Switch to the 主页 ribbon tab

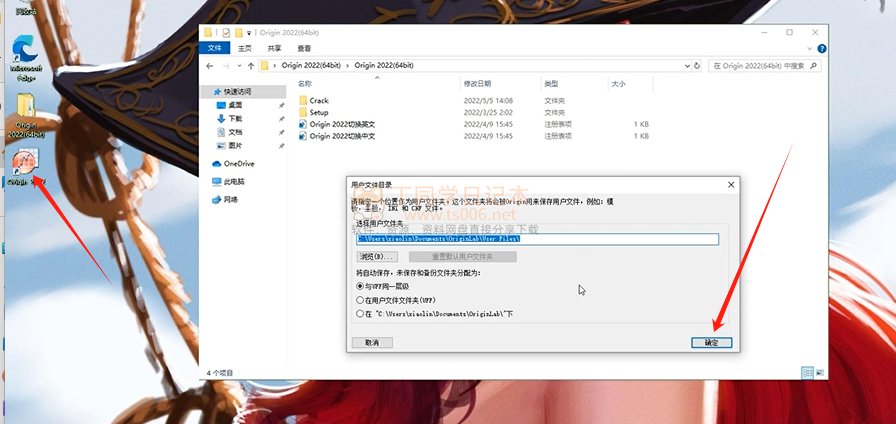click(x=245, y=49)
